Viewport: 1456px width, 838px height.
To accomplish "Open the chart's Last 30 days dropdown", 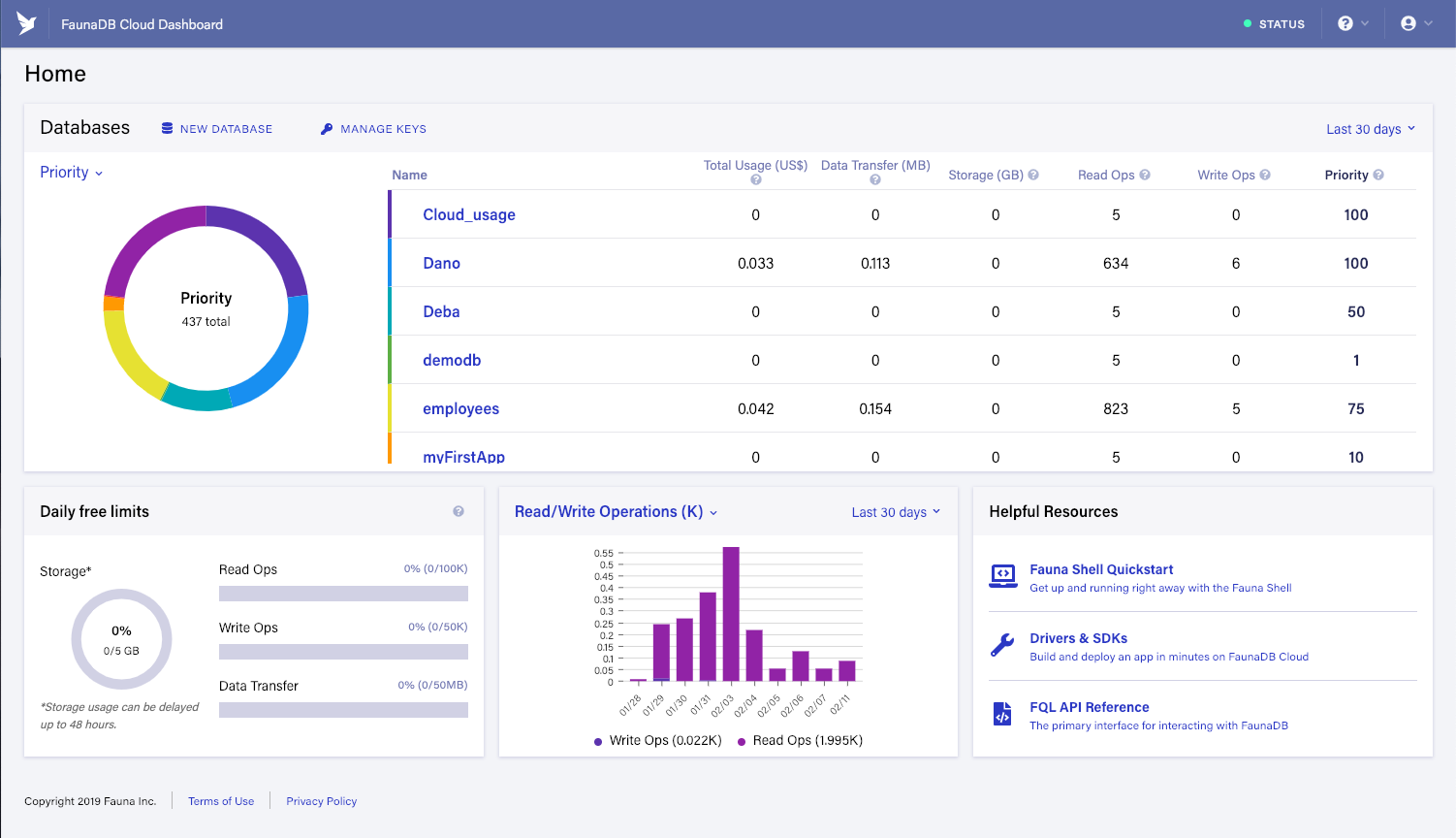I will click(x=896, y=512).
